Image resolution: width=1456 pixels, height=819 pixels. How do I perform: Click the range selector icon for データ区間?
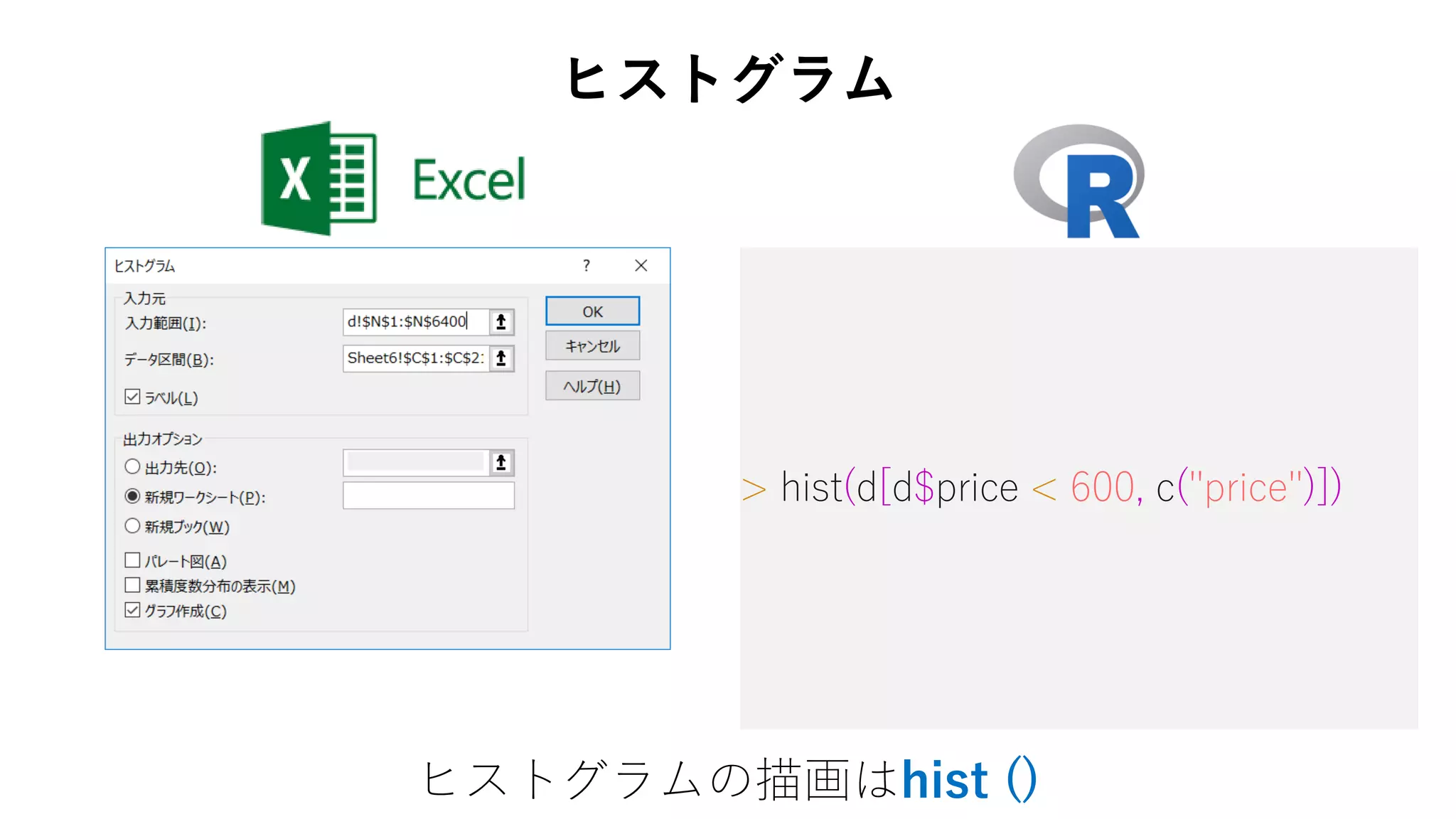[x=501, y=358]
